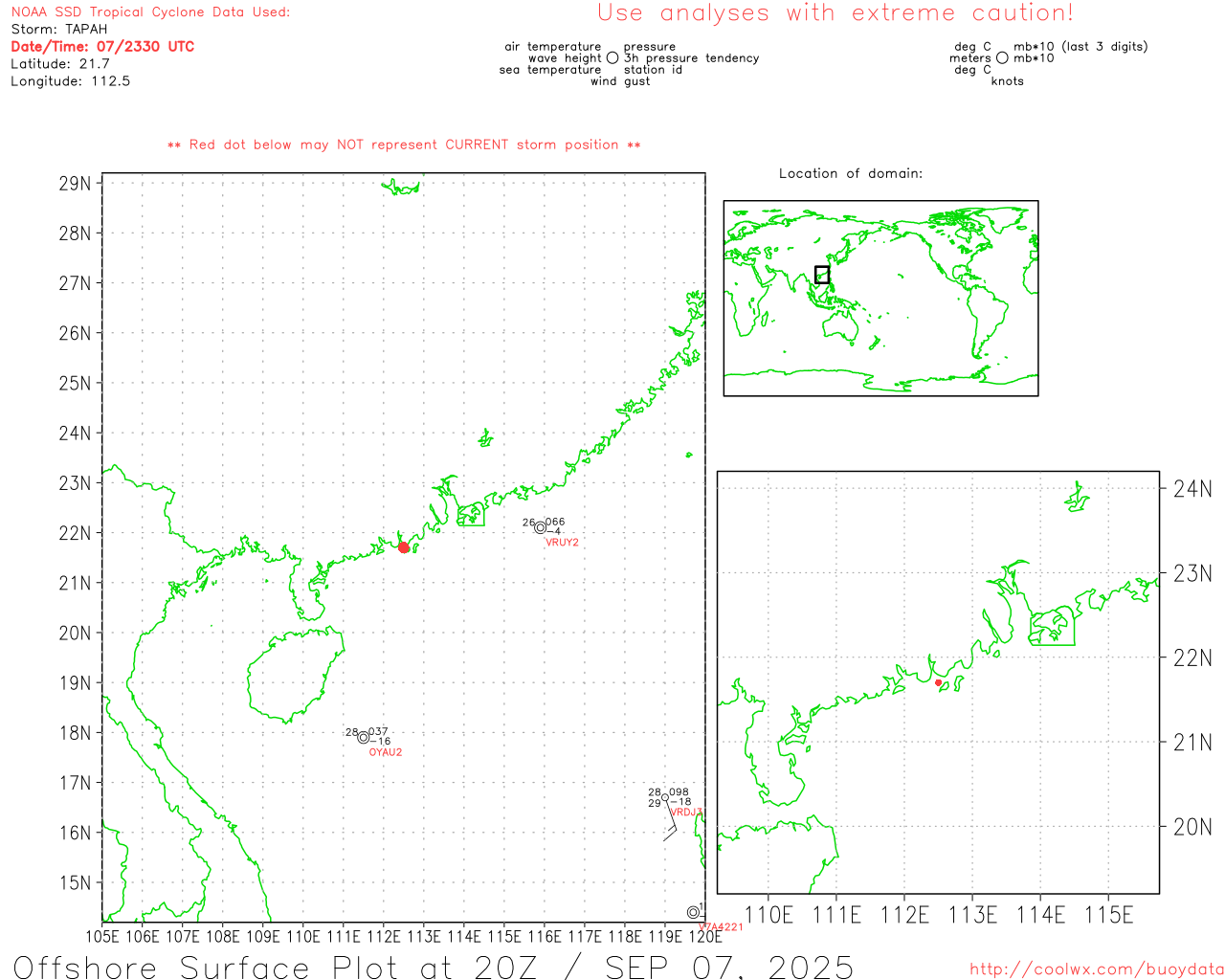
Task: Click the 'Longitude: 112.5' line
Action: (71, 81)
